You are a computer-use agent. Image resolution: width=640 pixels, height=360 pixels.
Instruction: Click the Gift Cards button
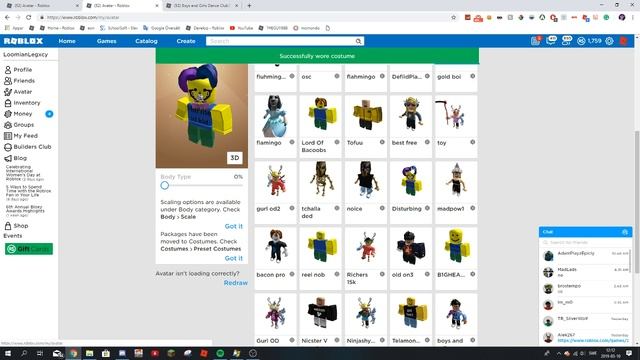tap(29, 249)
